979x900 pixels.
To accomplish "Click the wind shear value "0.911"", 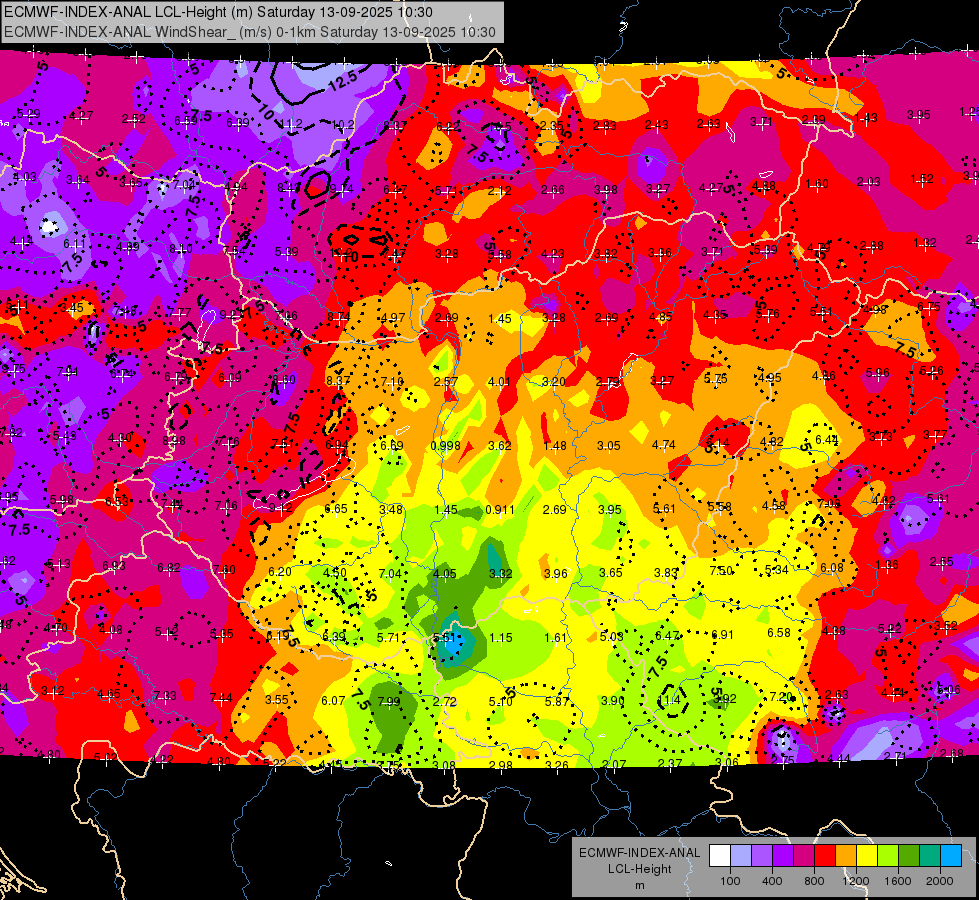I will click(499, 510).
